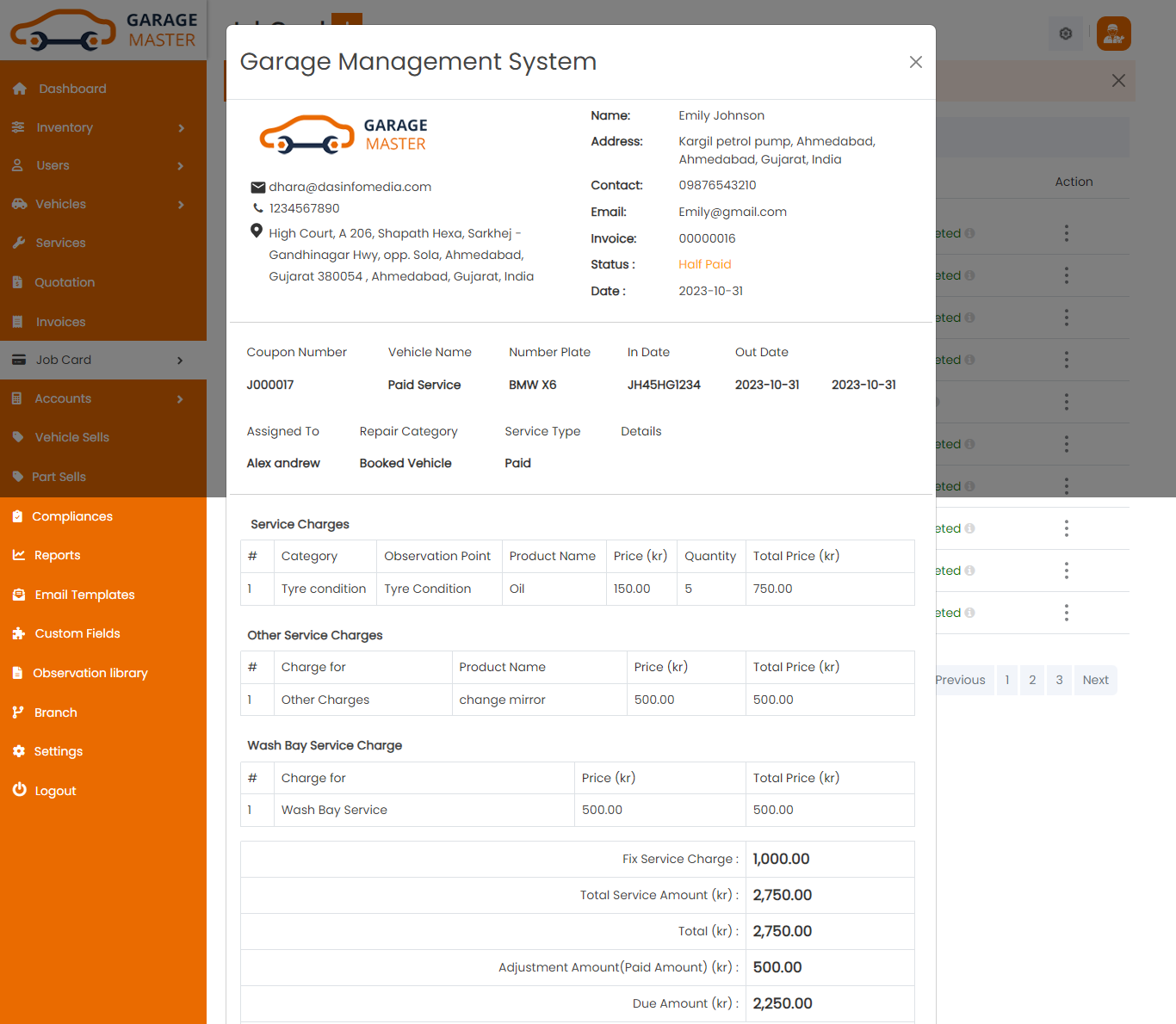Open the three-dot action menu on first row
Screen dimensions: 1176x1024
tap(1066, 232)
